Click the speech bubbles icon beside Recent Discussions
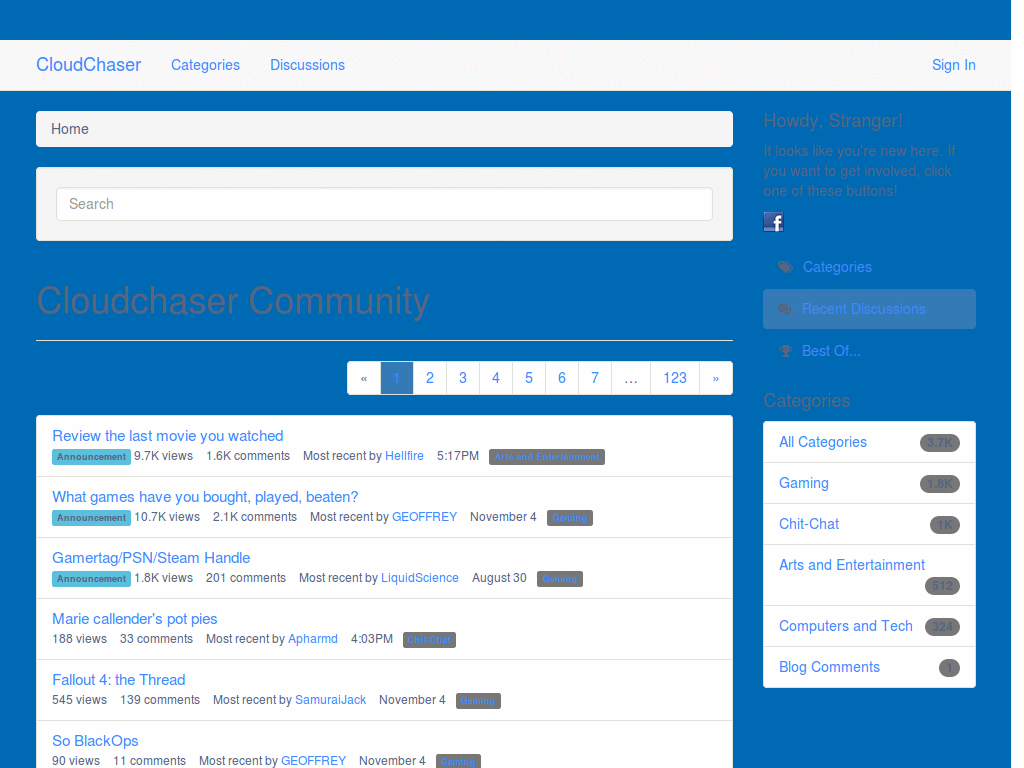 pyautogui.click(x=785, y=310)
